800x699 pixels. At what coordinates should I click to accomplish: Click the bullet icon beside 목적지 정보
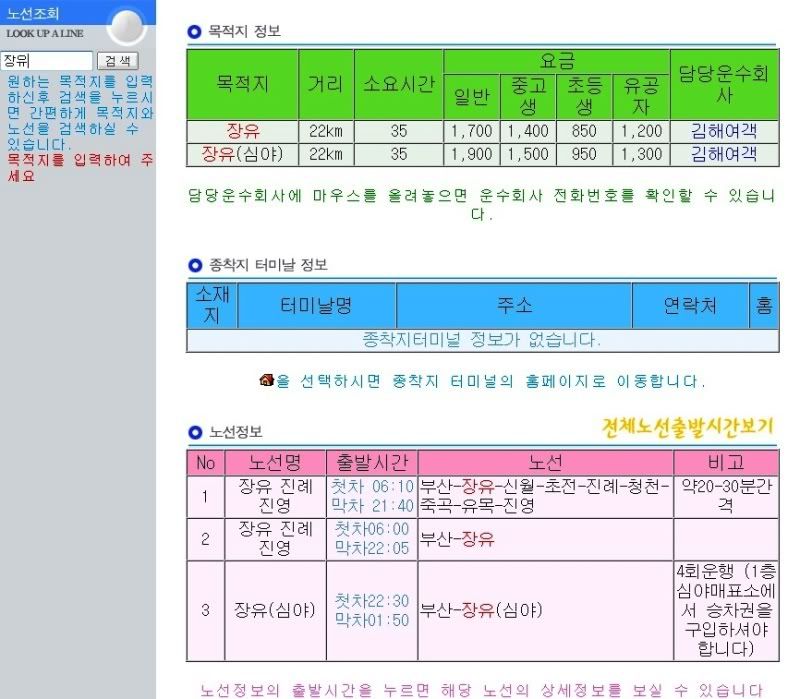click(x=195, y=32)
